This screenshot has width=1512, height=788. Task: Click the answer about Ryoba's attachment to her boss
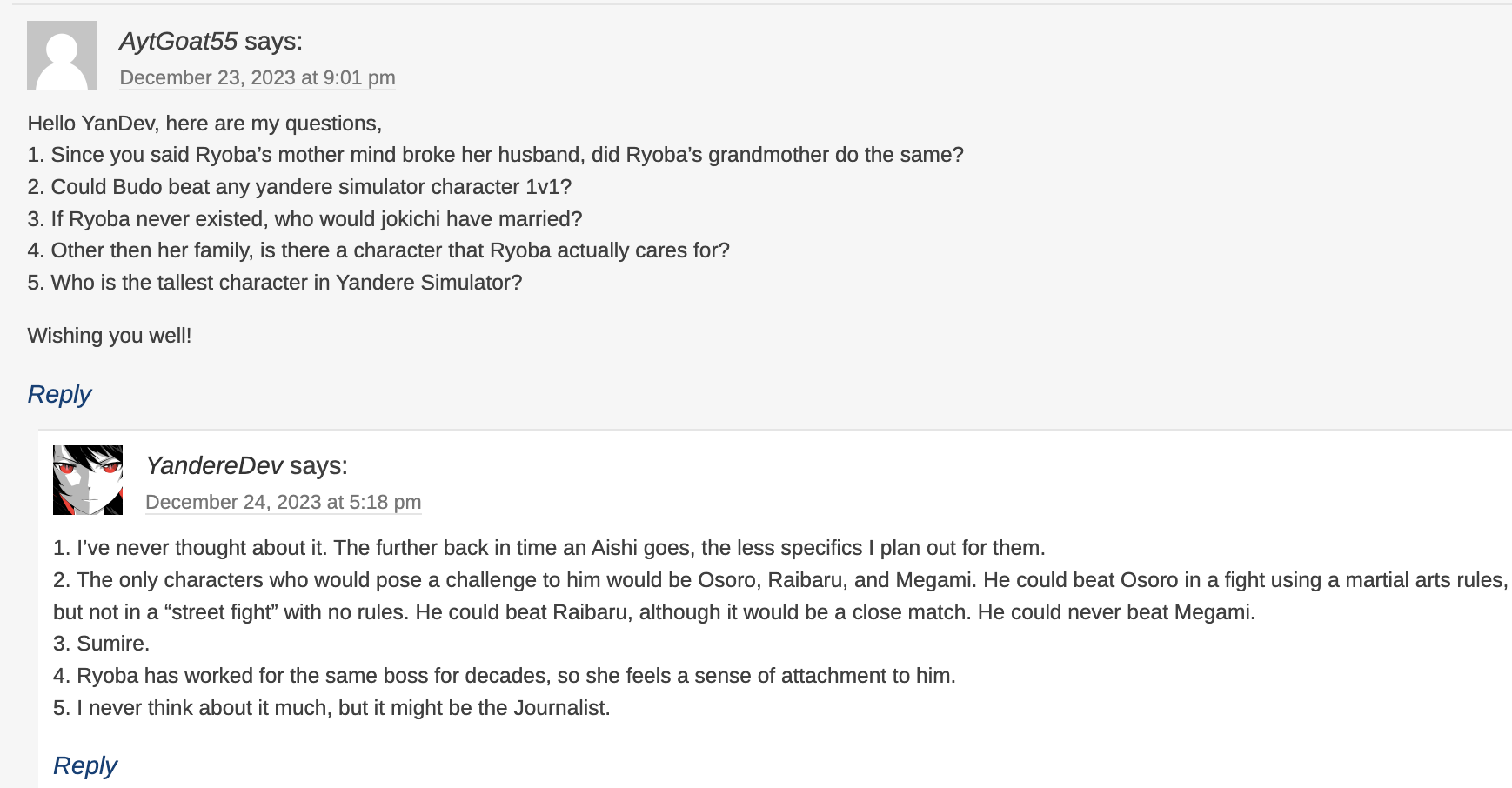pyautogui.click(x=505, y=676)
